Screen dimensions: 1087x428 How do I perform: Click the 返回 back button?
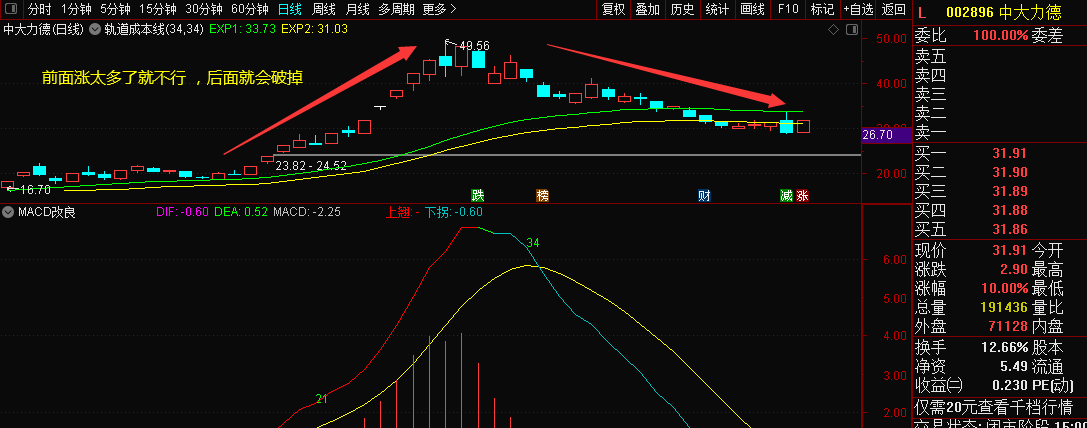tap(894, 9)
